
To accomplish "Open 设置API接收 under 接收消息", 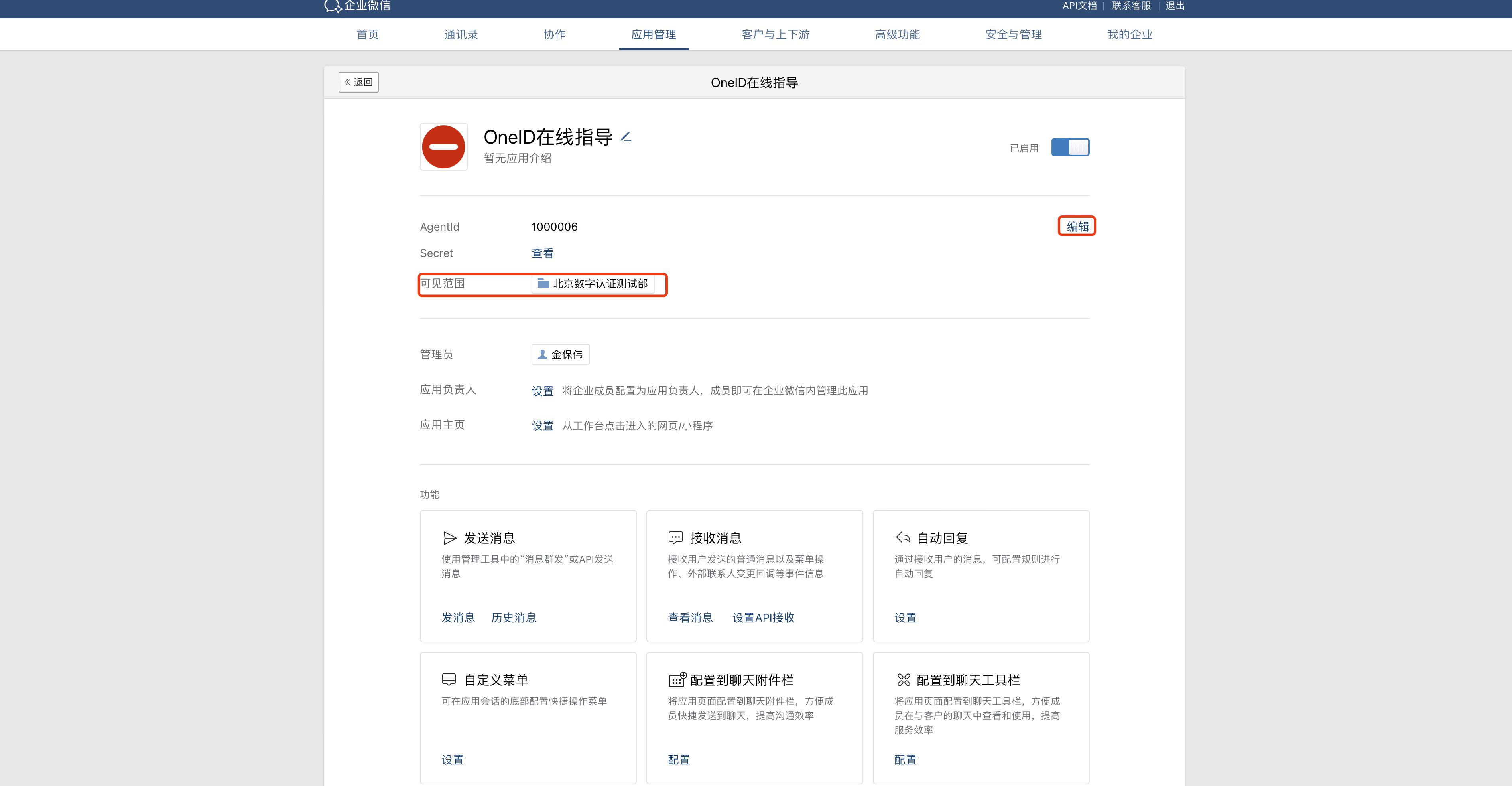I will click(763, 617).
